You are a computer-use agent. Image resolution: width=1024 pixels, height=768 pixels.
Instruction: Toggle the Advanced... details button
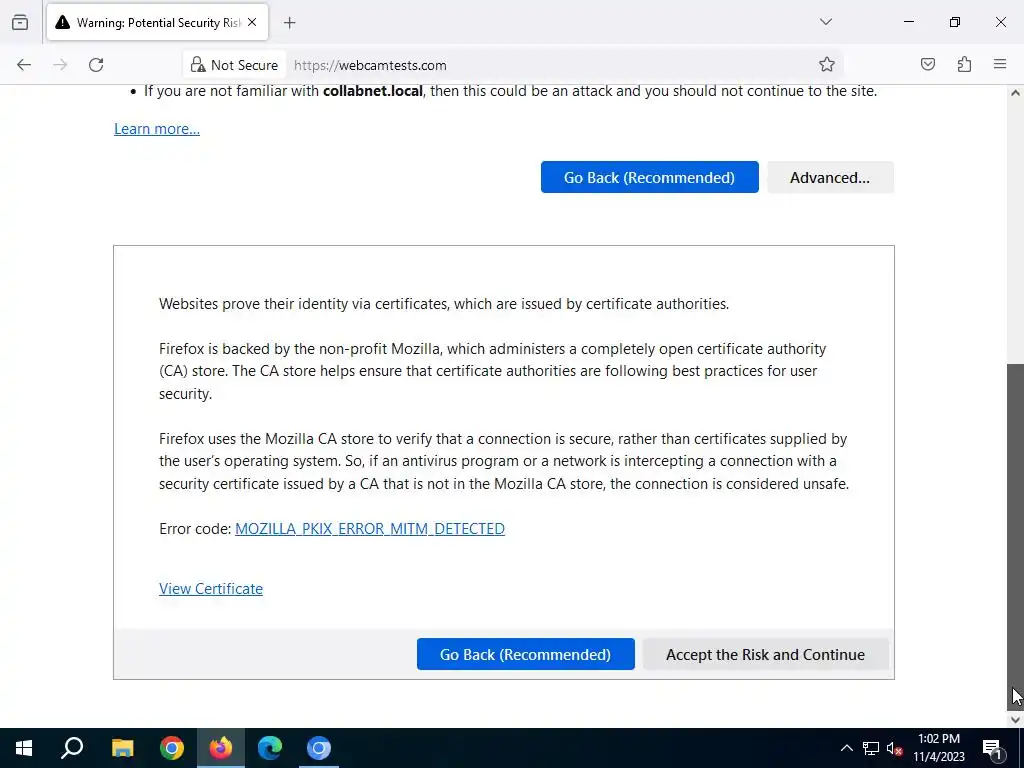tap(830, 177)
